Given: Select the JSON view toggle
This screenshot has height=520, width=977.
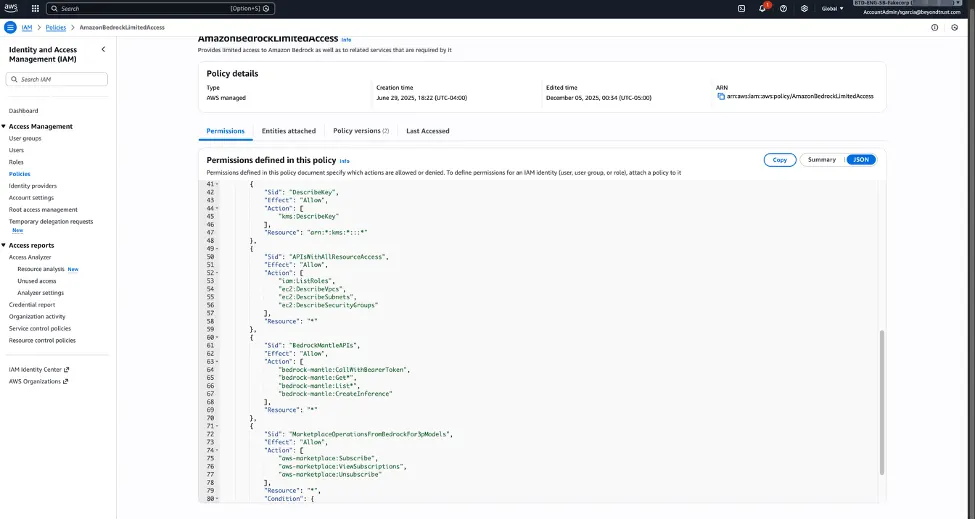Looking at the screenshot, I should point(861,160).
